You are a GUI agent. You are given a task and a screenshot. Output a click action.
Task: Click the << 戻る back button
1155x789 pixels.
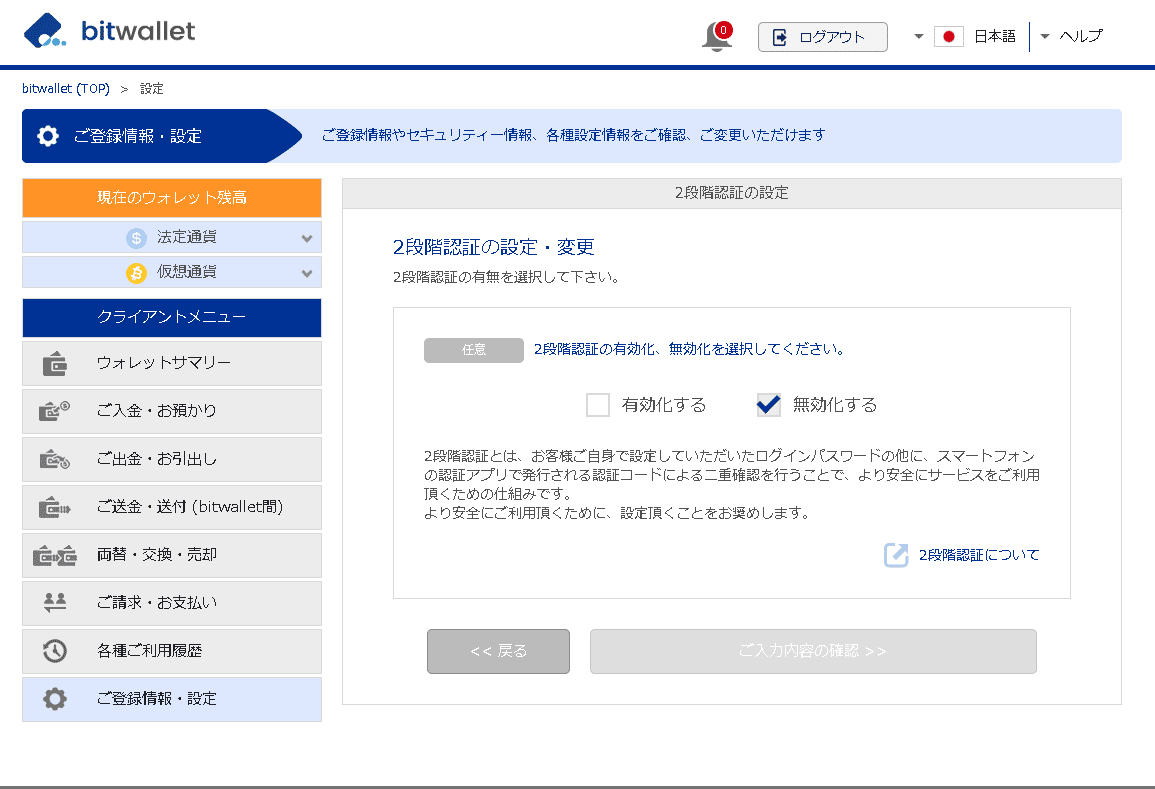tap(498, 651)
